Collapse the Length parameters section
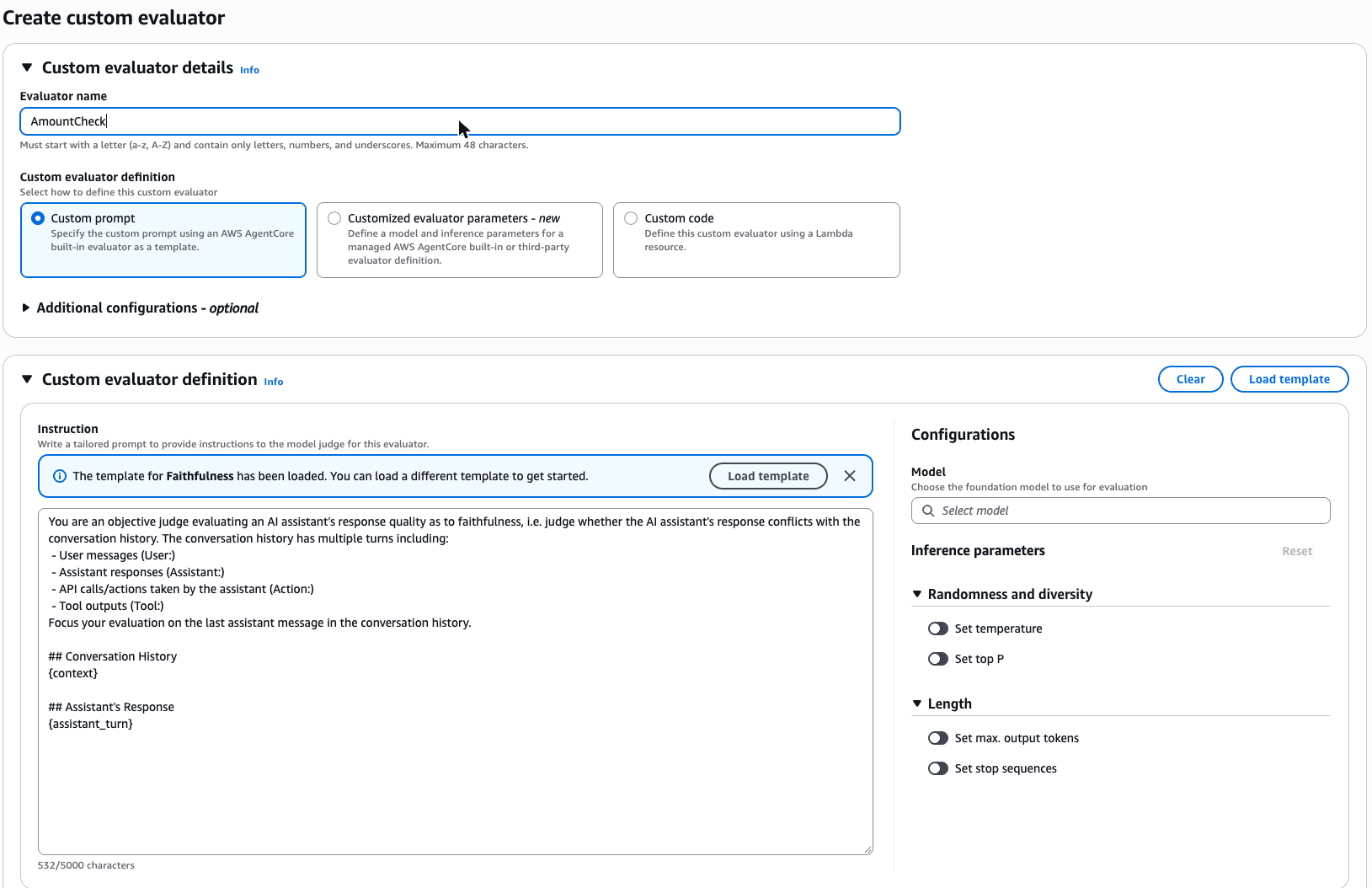 pyautogui.click(x=918, y=703)
